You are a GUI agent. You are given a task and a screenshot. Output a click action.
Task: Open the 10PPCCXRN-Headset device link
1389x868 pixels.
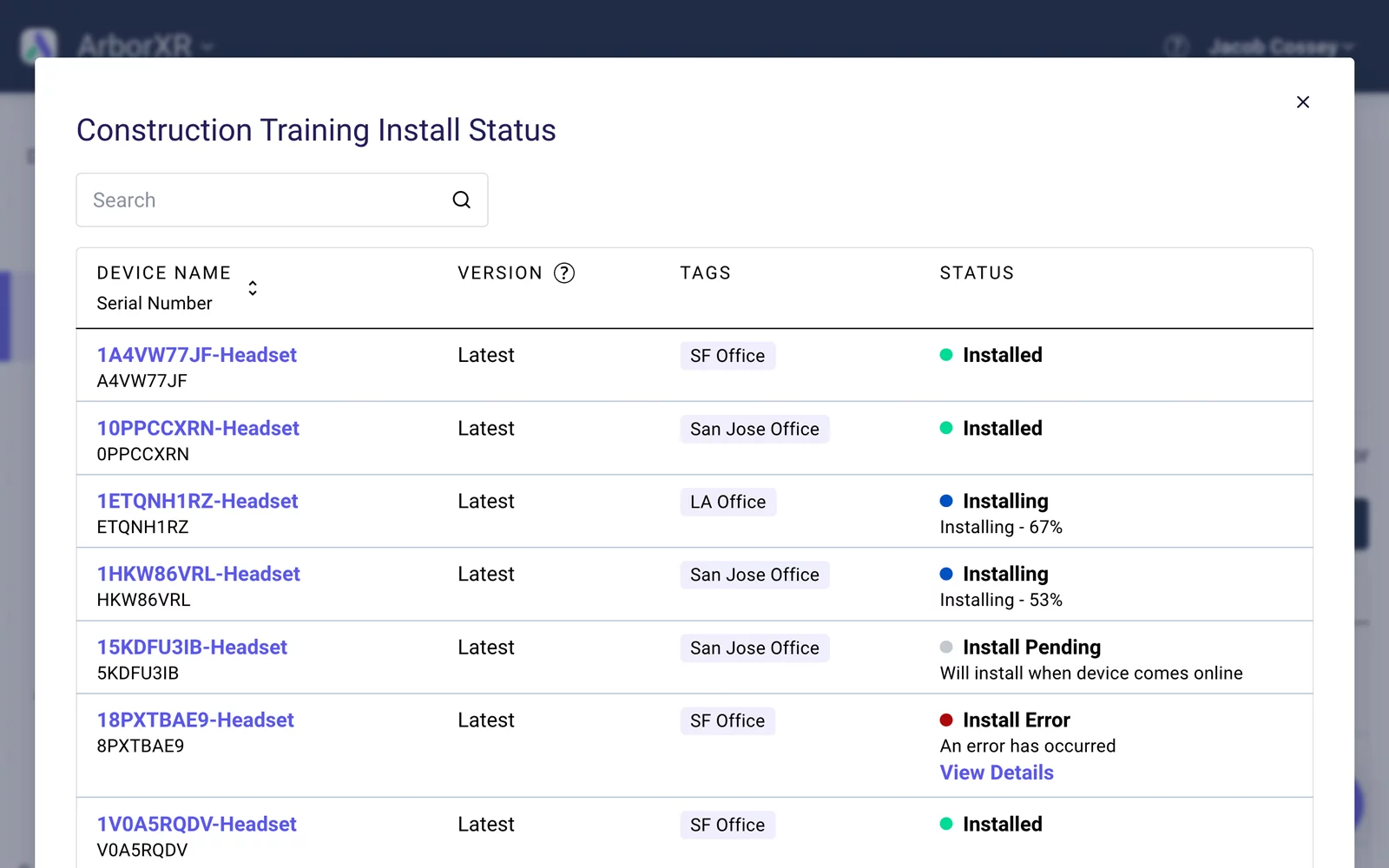click(198, 428)
